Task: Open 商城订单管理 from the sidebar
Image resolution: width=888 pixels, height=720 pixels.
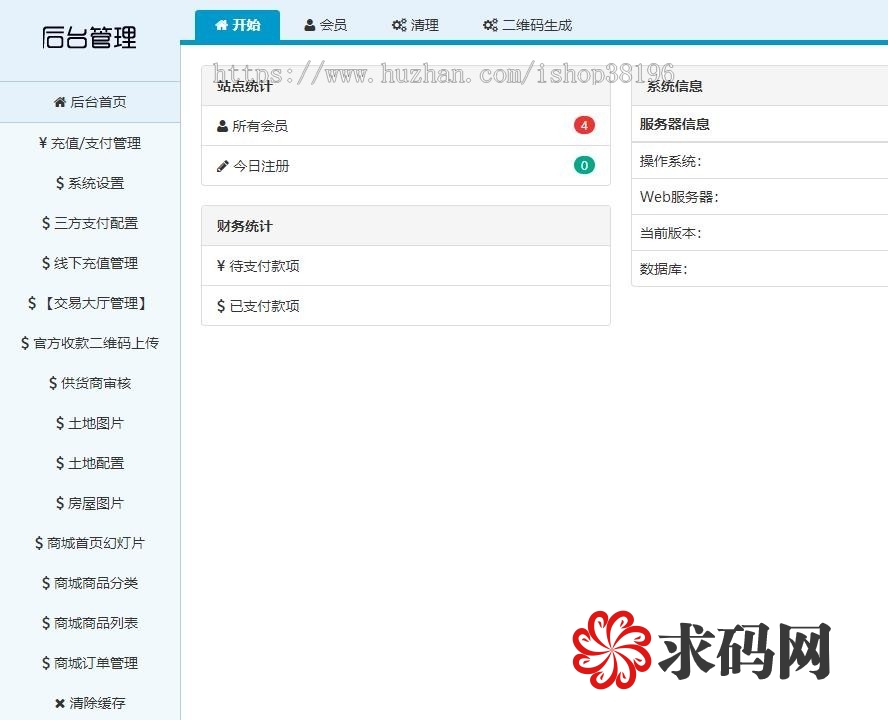Action: [x=91, y=663]
